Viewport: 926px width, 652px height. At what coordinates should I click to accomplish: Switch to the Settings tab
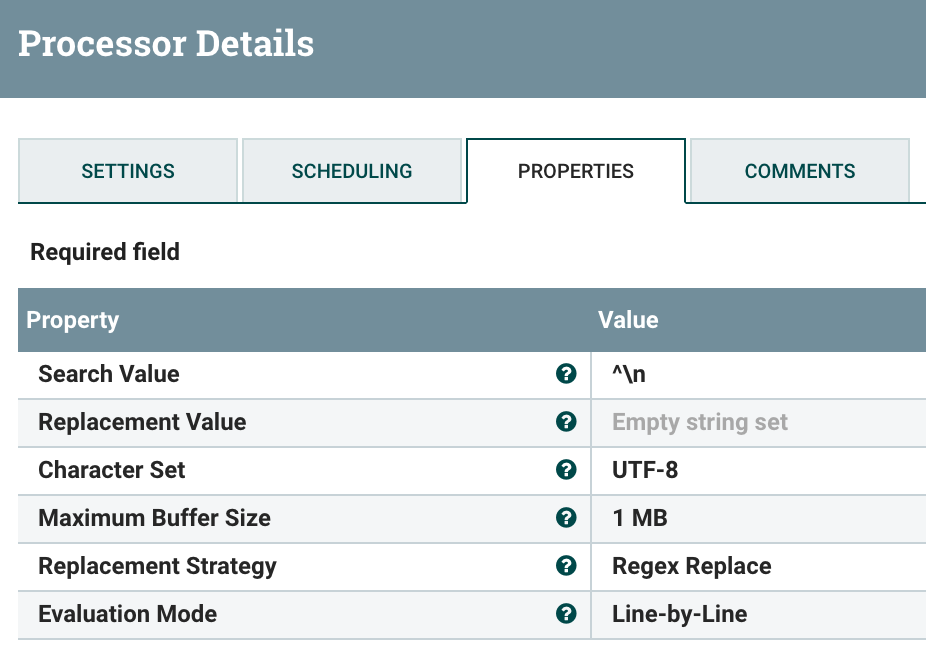(x=127, y=171)
